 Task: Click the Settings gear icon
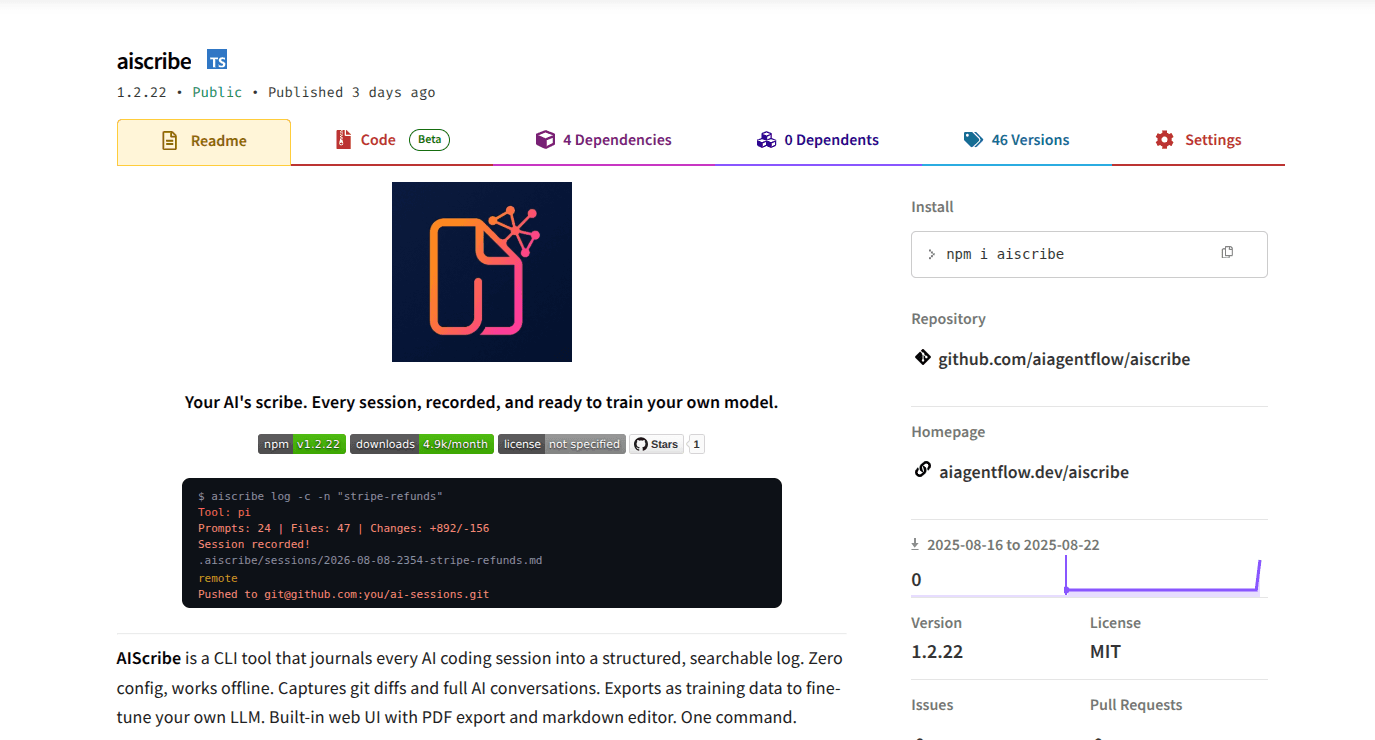click(1165, 140)
